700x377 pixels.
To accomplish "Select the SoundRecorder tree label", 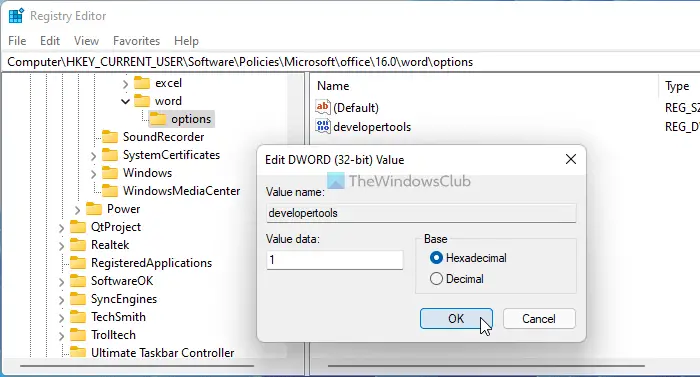I will [x=163, y=137].
